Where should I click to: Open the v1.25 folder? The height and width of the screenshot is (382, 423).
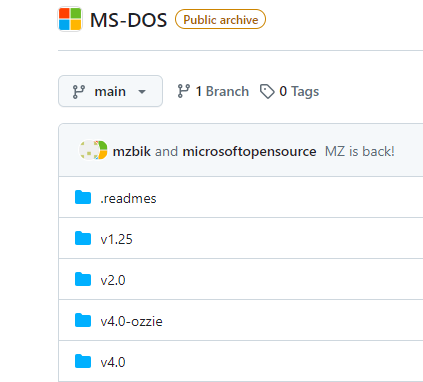tap(117, 239)
